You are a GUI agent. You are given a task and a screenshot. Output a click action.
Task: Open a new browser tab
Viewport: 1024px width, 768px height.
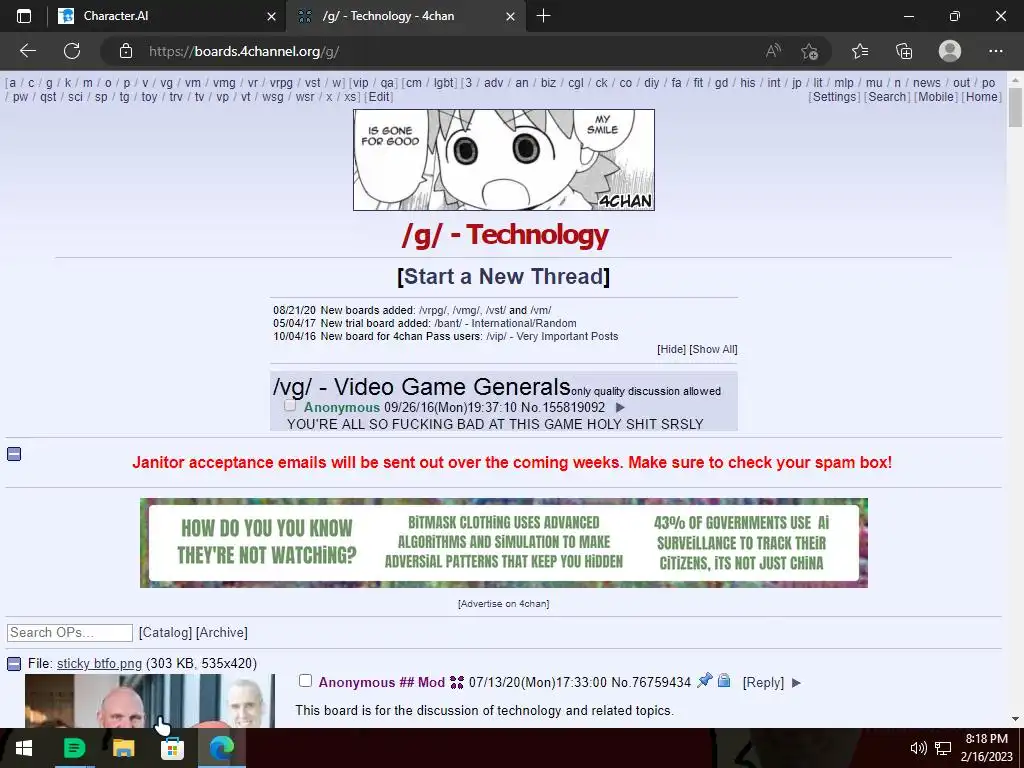(543, 16)
